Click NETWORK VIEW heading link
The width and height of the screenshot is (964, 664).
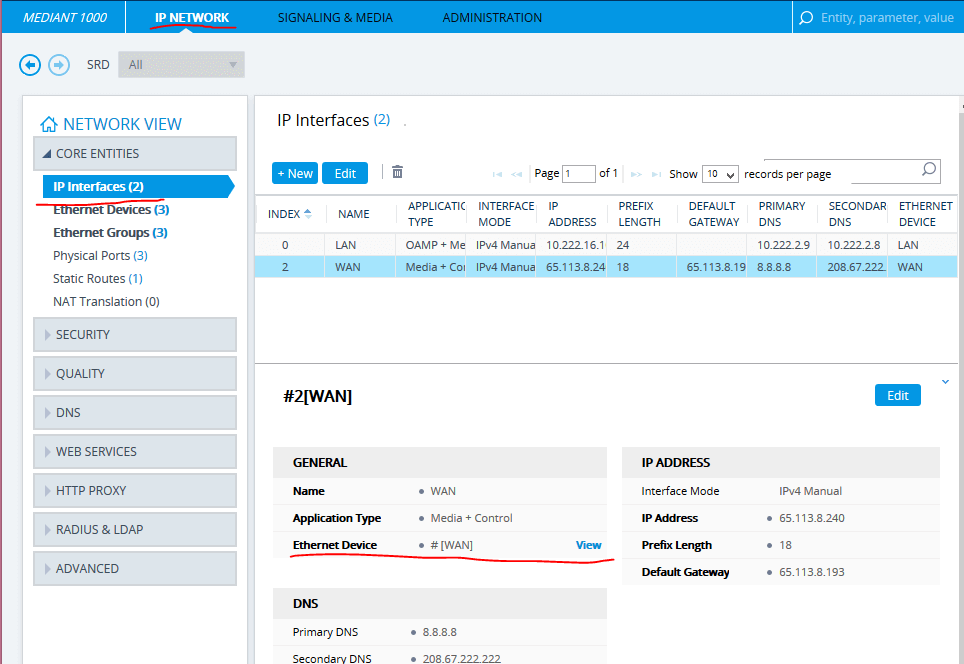[x=122, y=124]
